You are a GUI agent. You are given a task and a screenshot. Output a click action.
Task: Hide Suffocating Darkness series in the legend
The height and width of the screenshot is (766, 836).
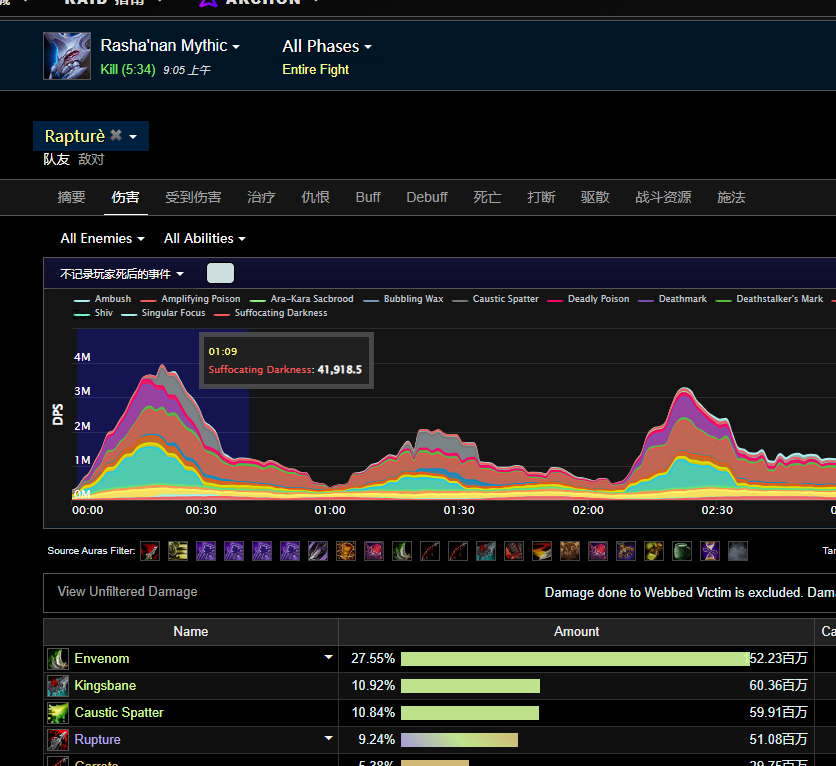tap(280, 313)
